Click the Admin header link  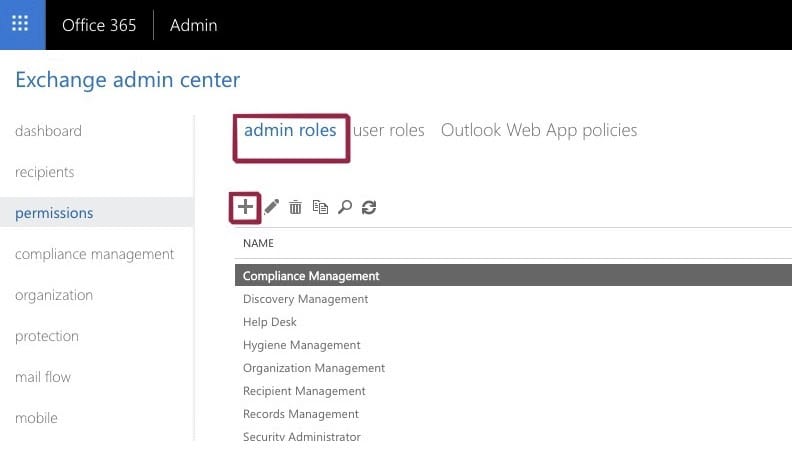coord(193,25)
